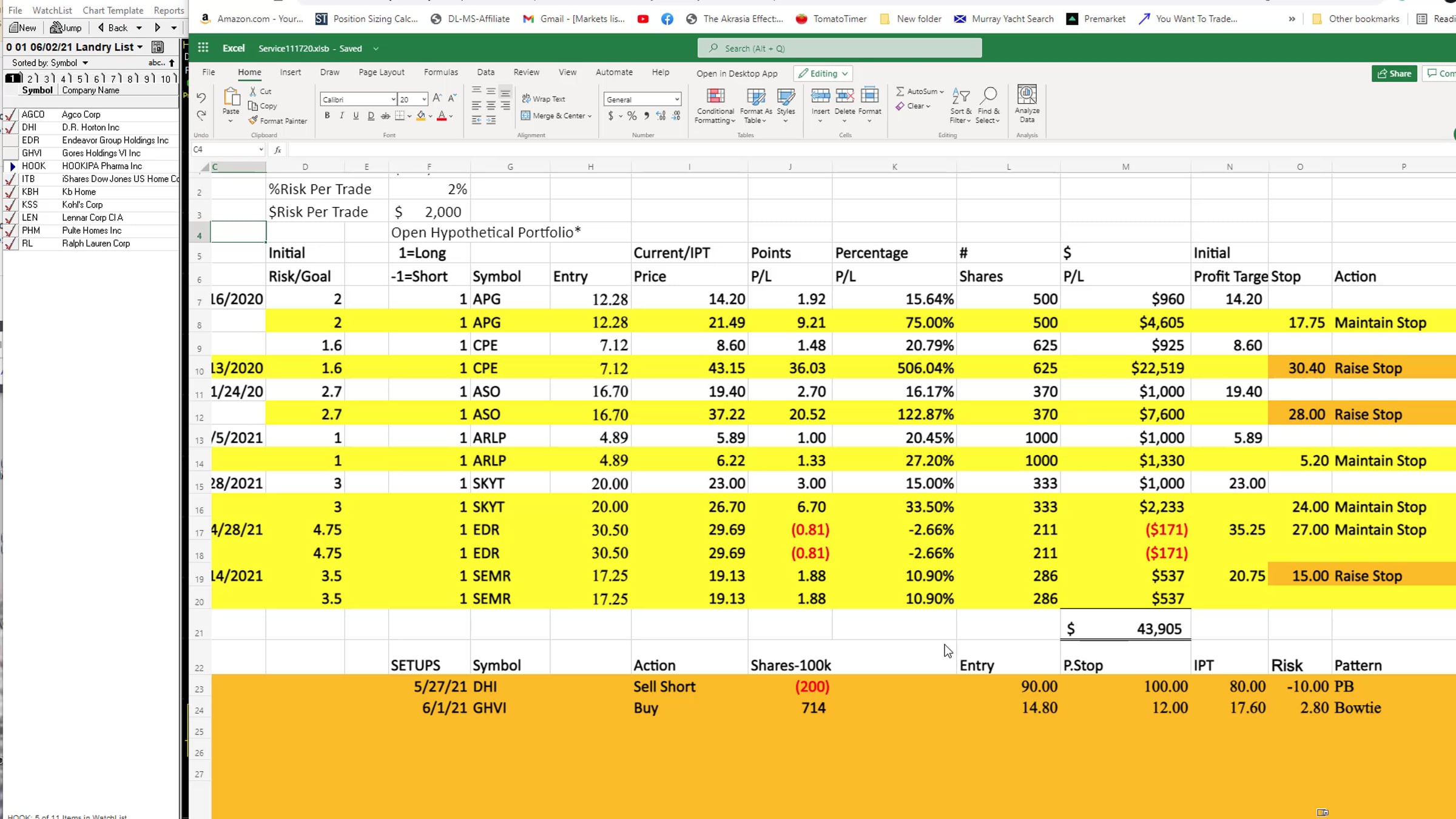Open the Facebook bookmark icon

point(667,19)
